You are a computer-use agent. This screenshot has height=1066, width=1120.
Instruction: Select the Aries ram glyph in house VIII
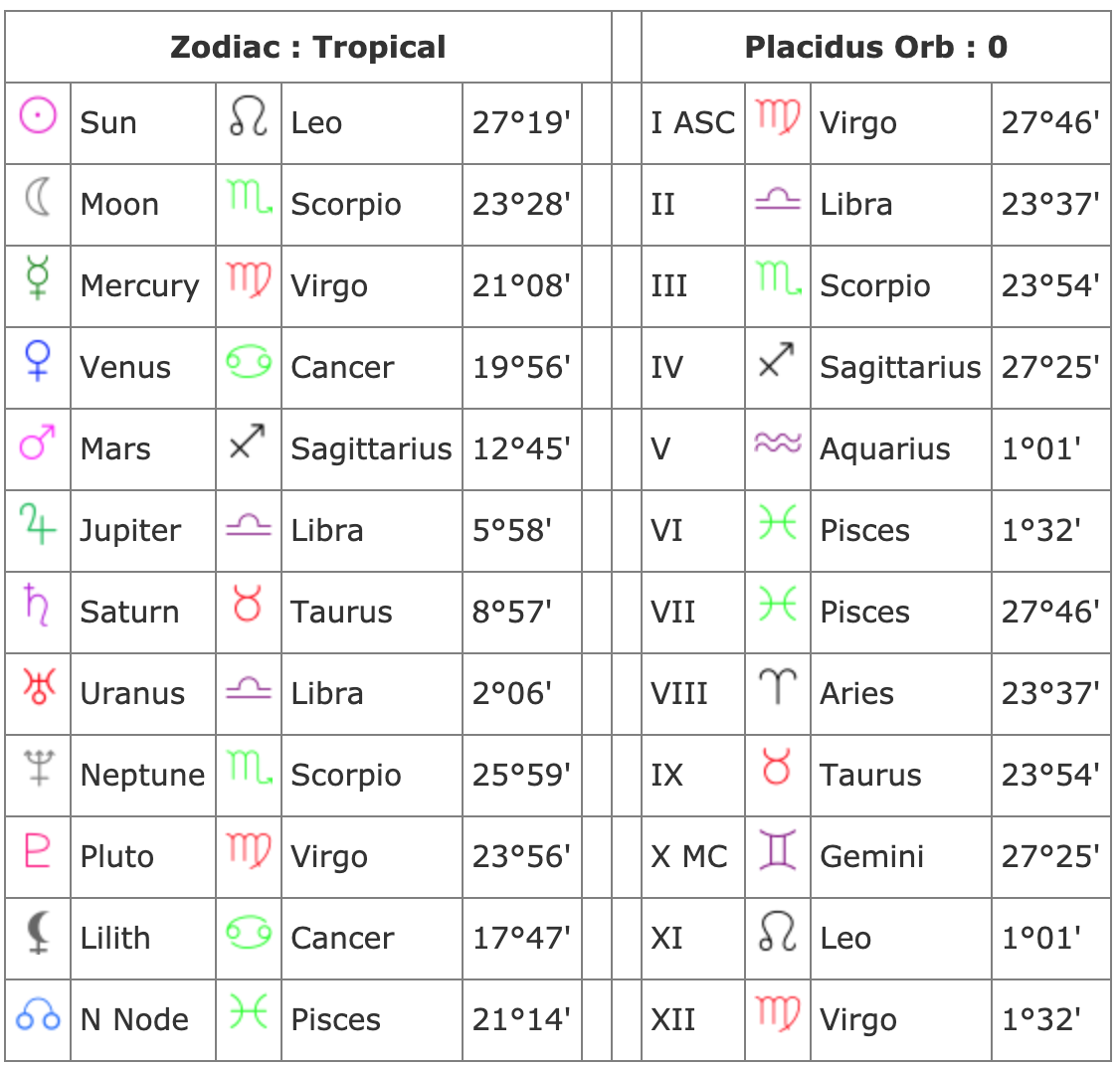[x=777, y=687]
